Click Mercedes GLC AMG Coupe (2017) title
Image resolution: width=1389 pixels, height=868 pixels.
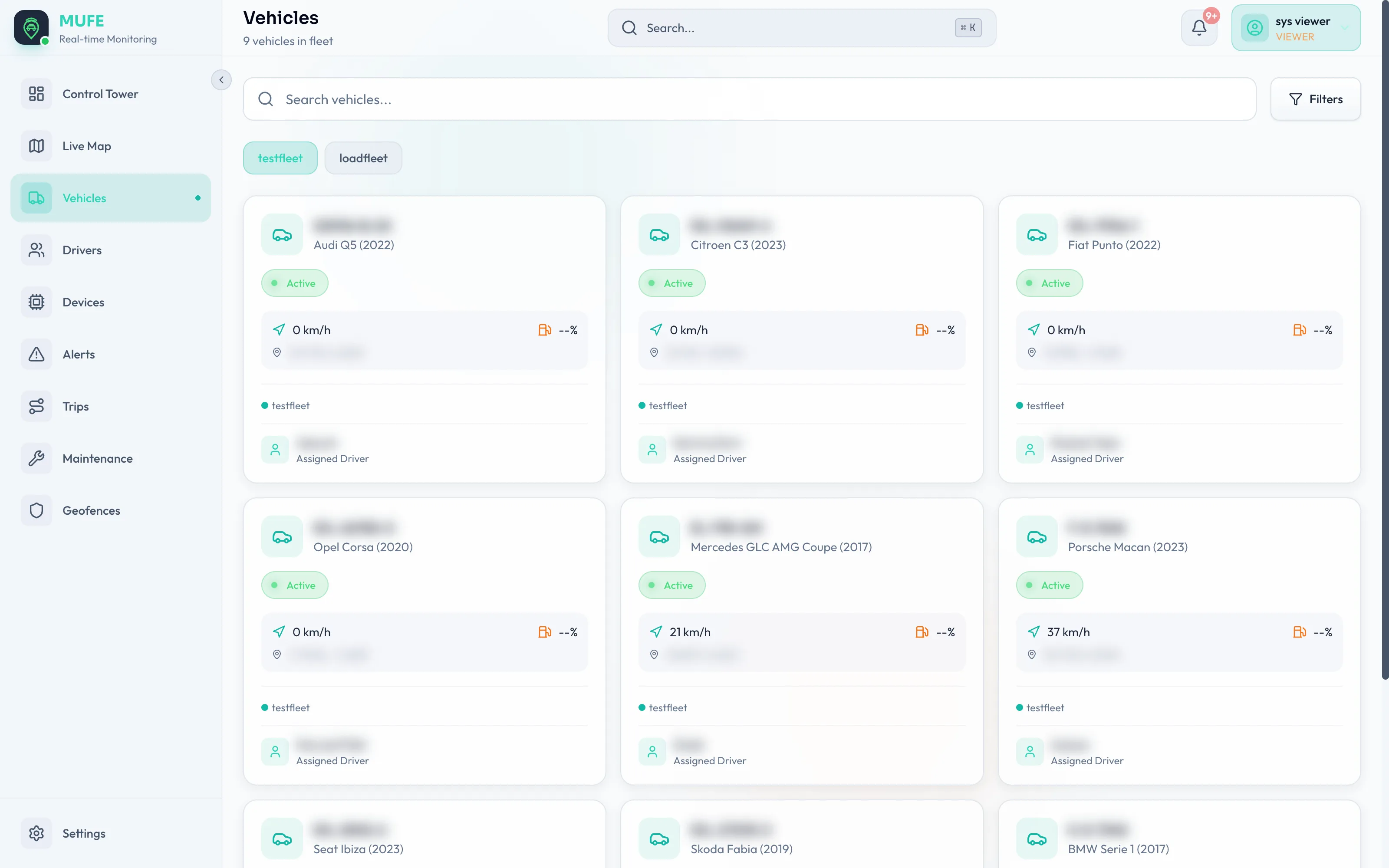pos(781,547)
